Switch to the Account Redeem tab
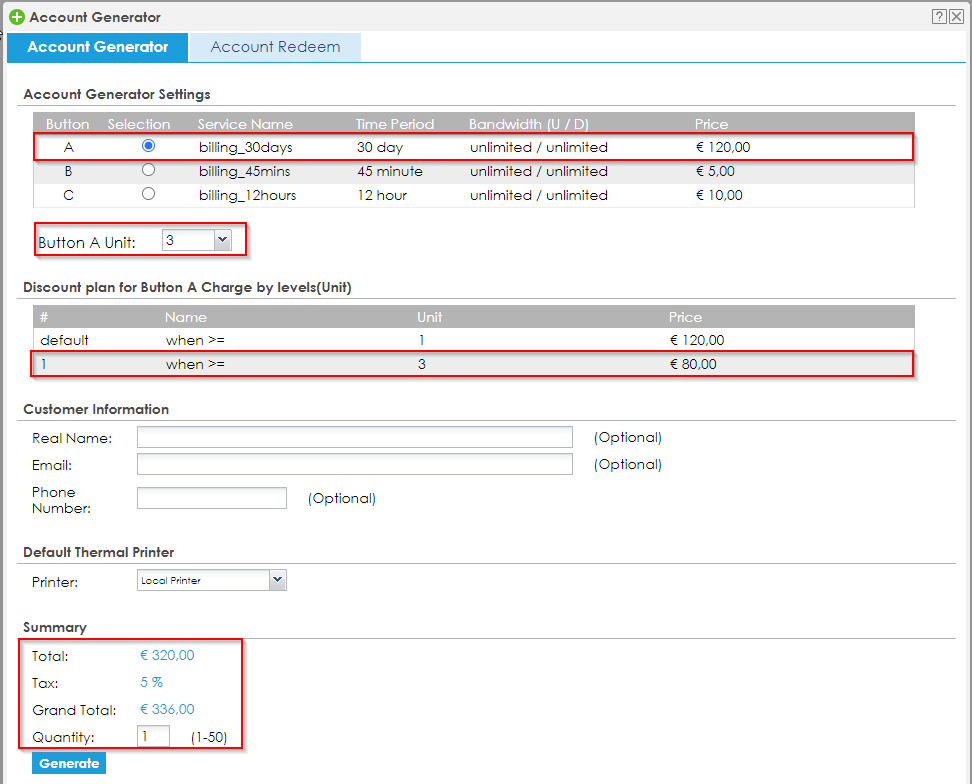The height and width of the screenshot is (784, 972). point(275,47)
